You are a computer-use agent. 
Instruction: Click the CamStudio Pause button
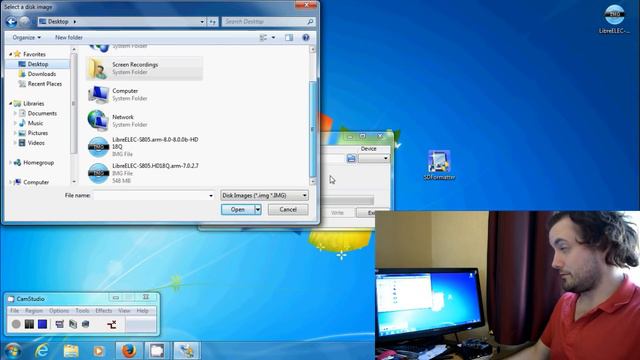tap(29, 324)
